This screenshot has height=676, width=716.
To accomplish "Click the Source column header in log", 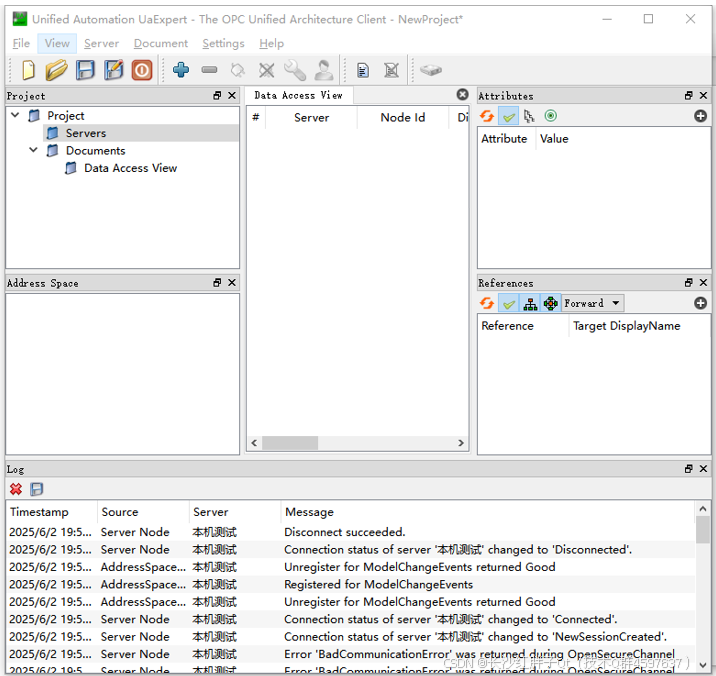I will 143,512.
